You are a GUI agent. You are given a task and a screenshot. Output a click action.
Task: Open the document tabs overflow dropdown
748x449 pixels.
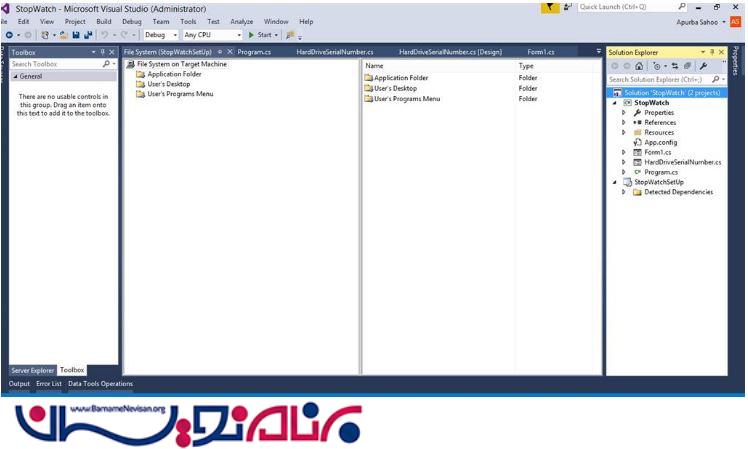(x=599, y=51)
